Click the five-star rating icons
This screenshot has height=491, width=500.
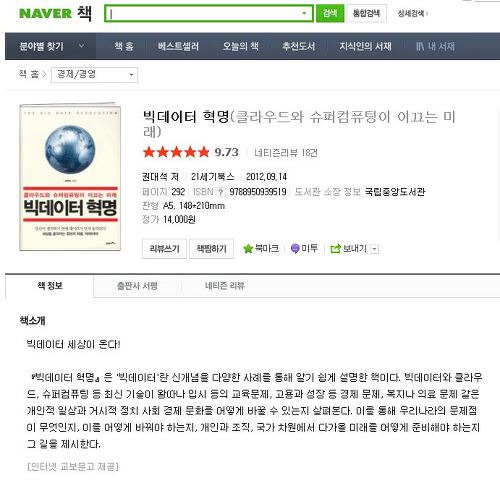point(176,152)
